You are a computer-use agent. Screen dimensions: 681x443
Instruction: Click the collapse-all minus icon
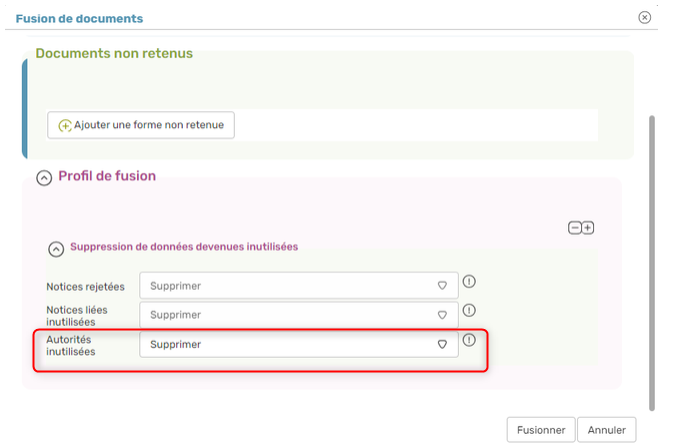tap(575, 228)
